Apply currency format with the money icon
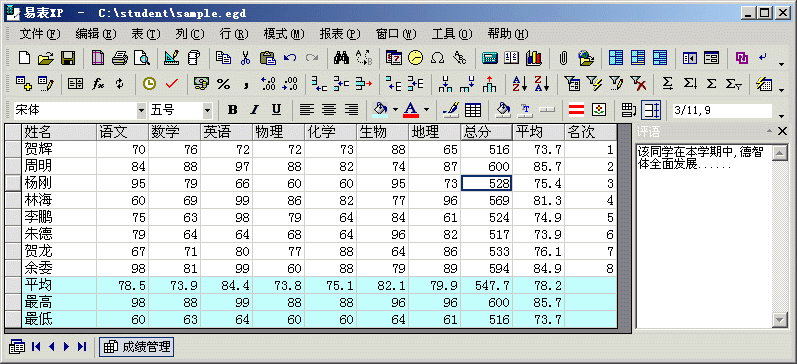Image resolution: width=797 pixels, height=364 pixels. (201, 84)
